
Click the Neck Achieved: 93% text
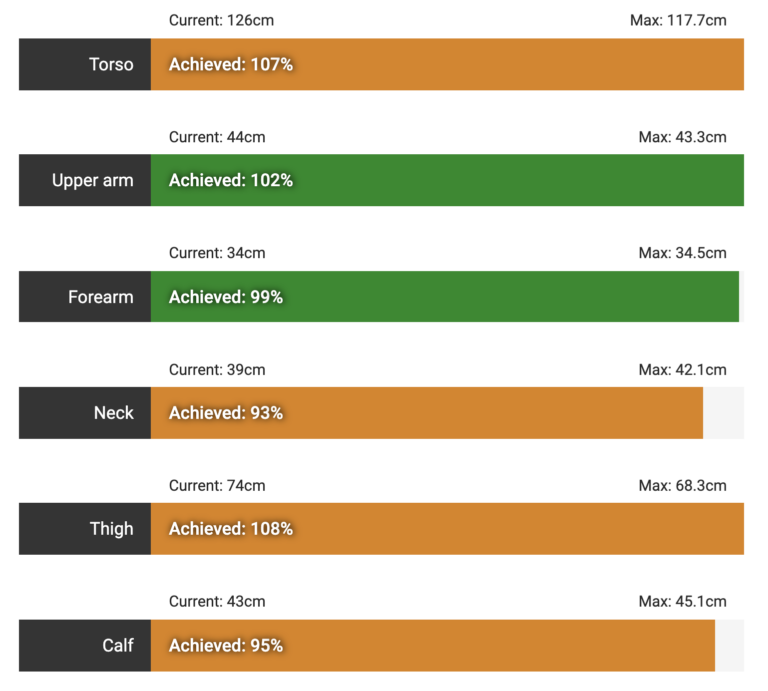point(226,413)
